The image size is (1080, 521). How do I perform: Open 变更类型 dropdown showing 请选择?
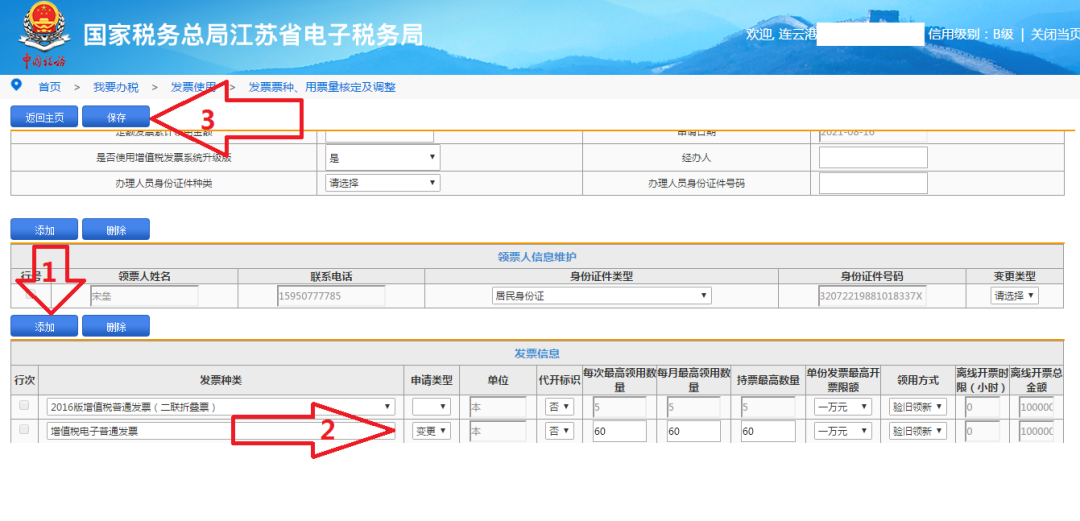click(1015, 296)
